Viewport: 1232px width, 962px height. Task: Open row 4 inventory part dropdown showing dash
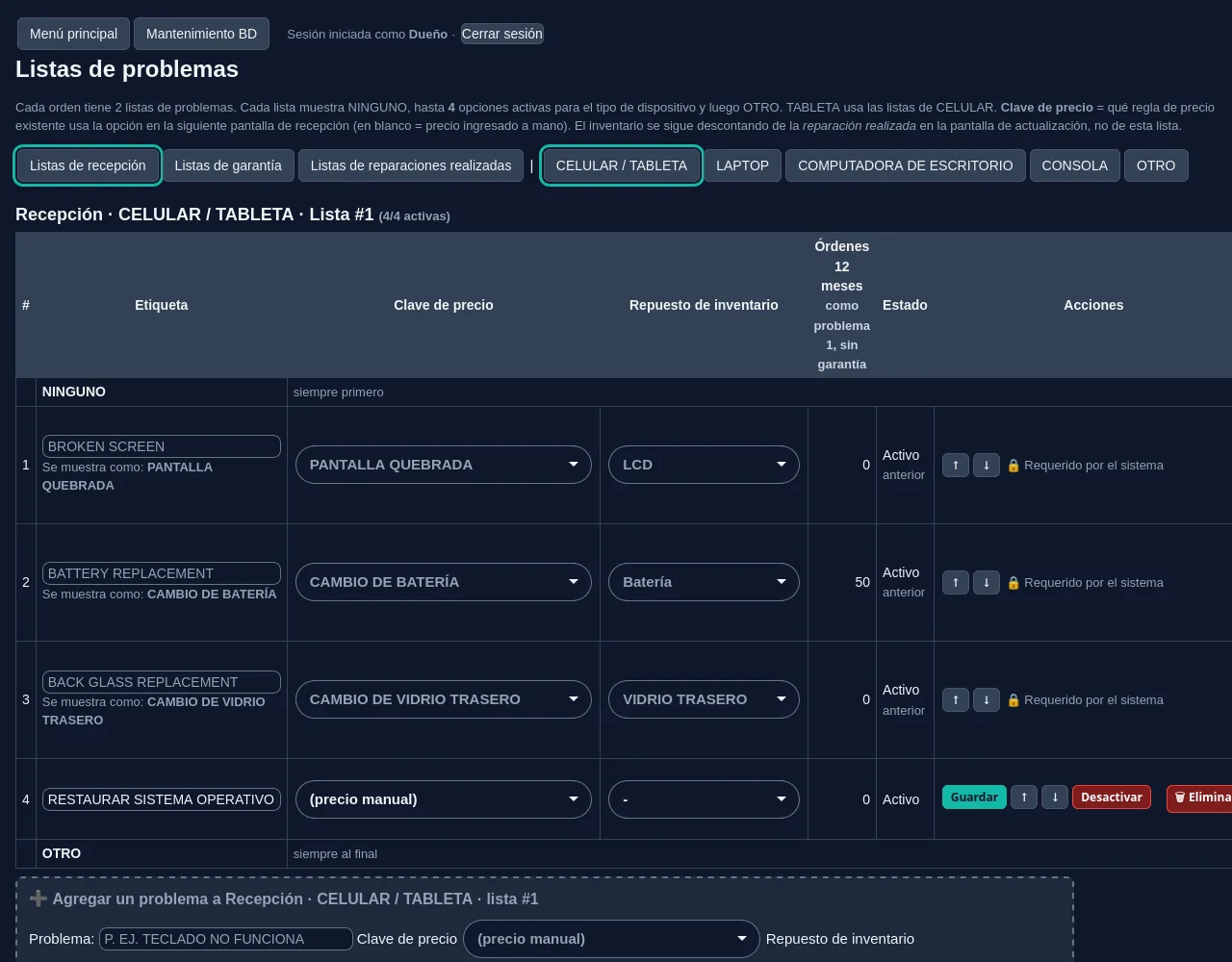click(704, 799)
